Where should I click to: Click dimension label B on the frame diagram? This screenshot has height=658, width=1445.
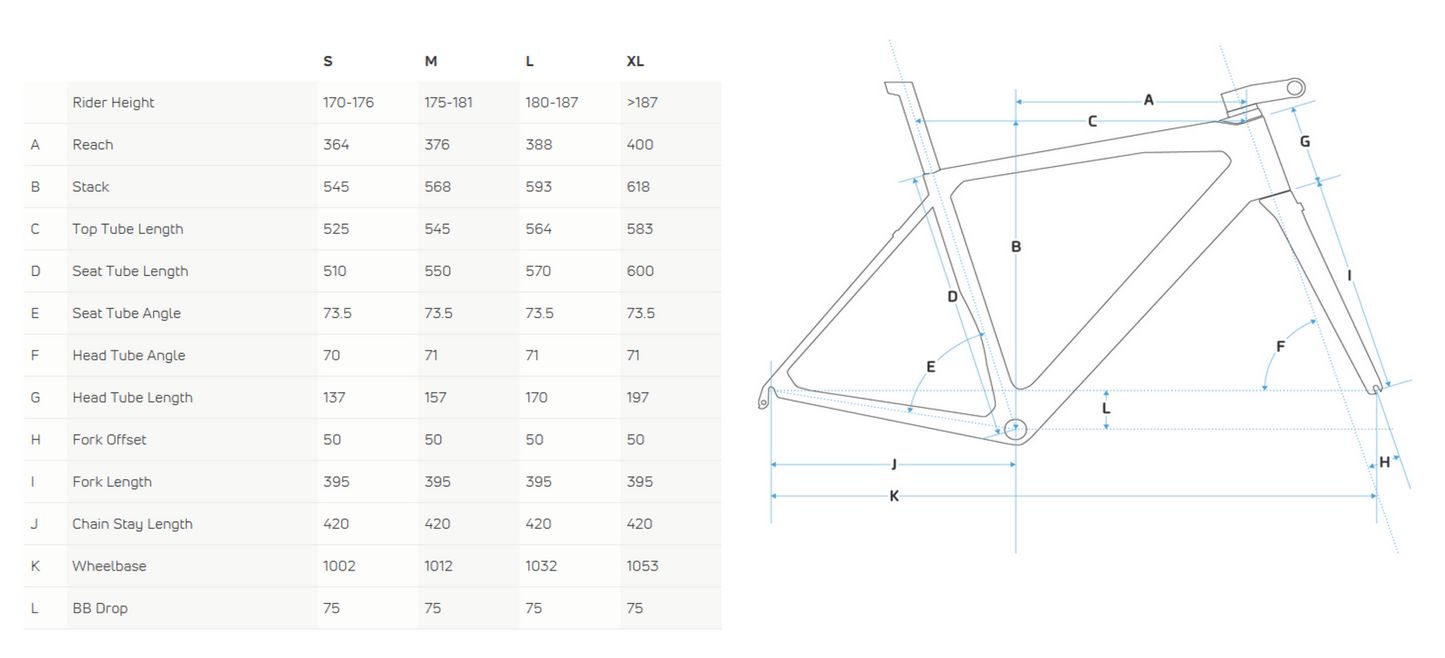(x=1016, y=246)
